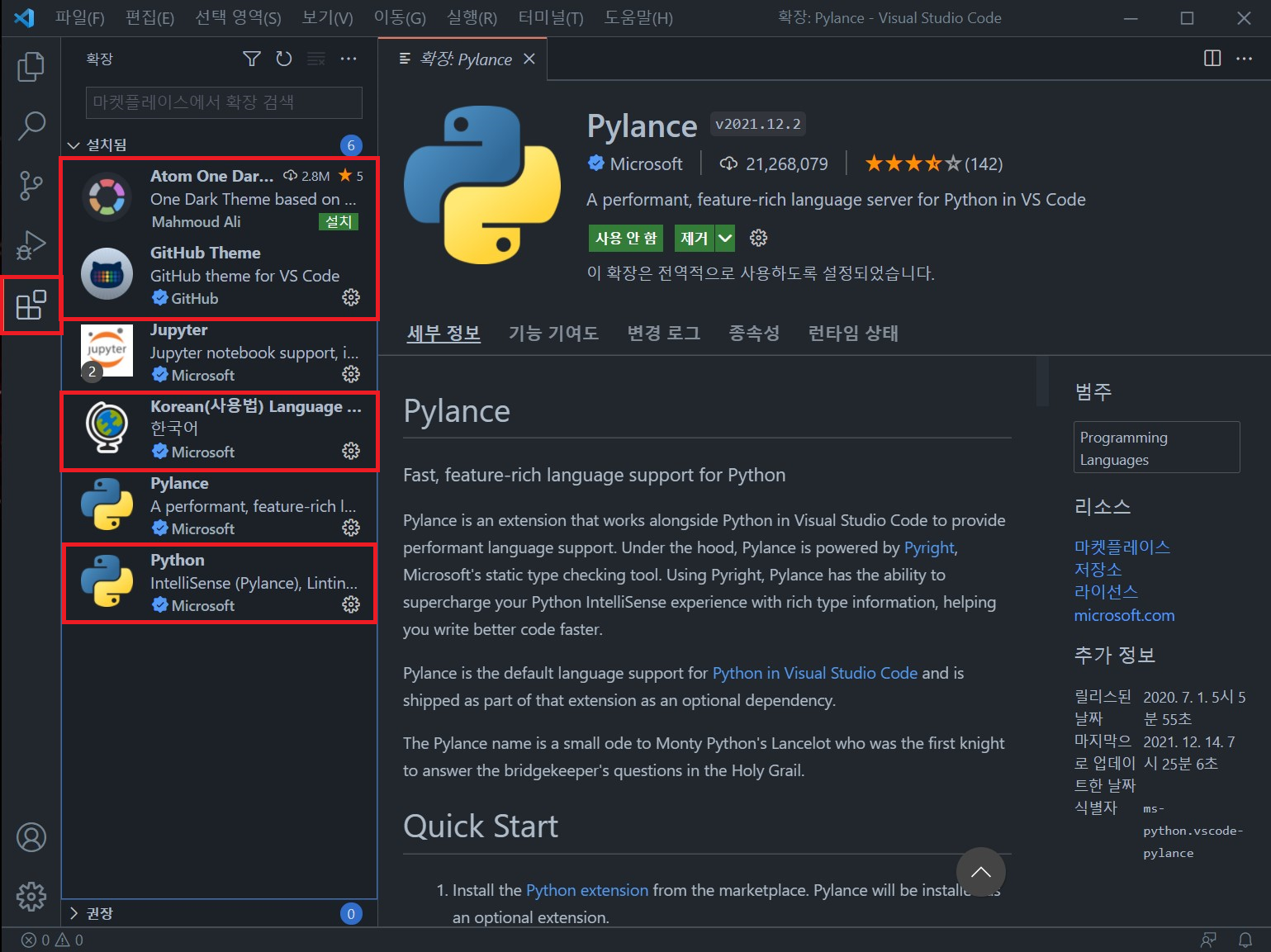Image resolution: width=1271 pixels, height=952 pixels.
Task: Open the feedback icon in status bar
Action: [1208, 940]
